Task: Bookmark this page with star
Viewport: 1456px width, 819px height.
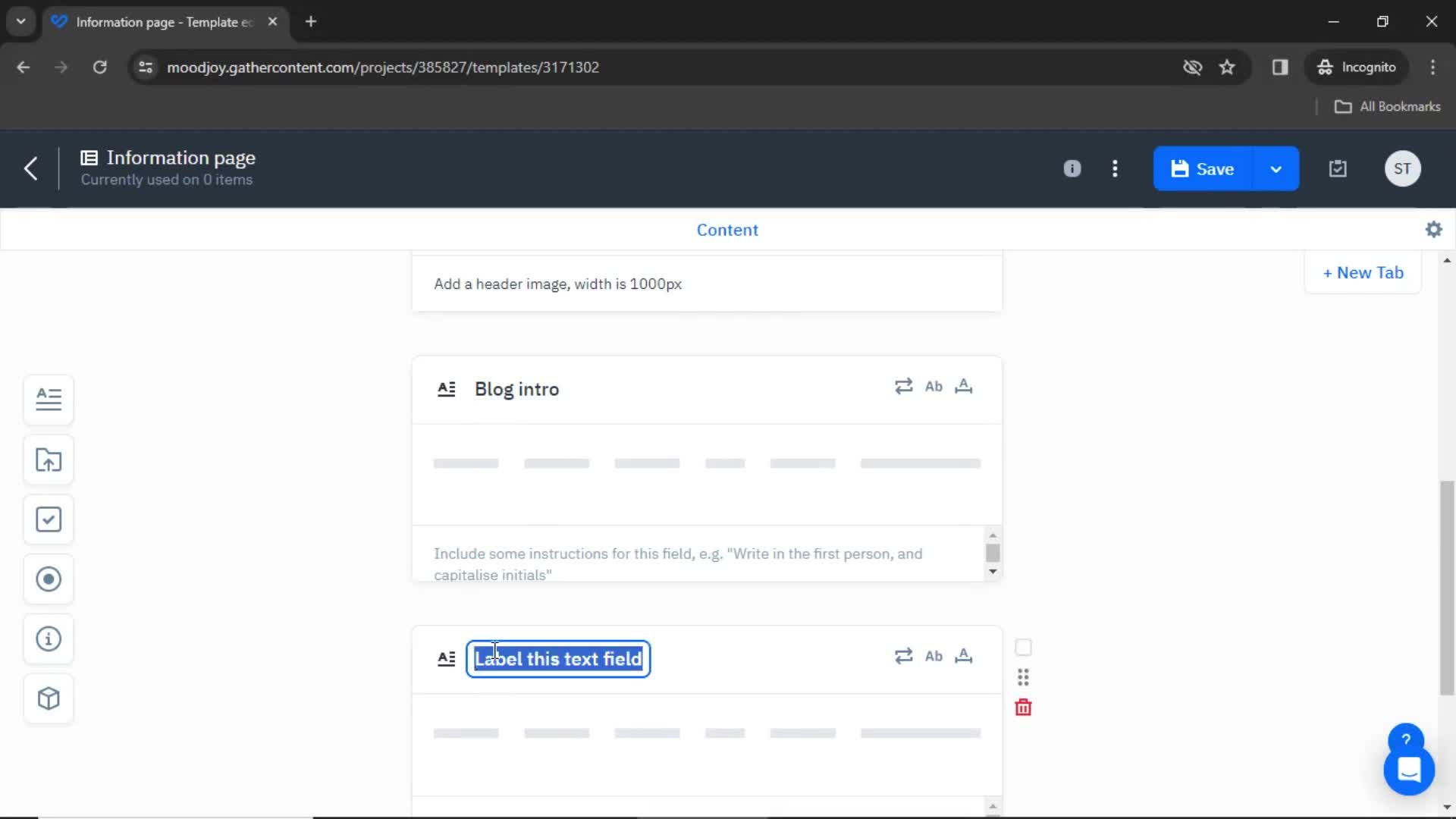Action: tap(1227, 67)
